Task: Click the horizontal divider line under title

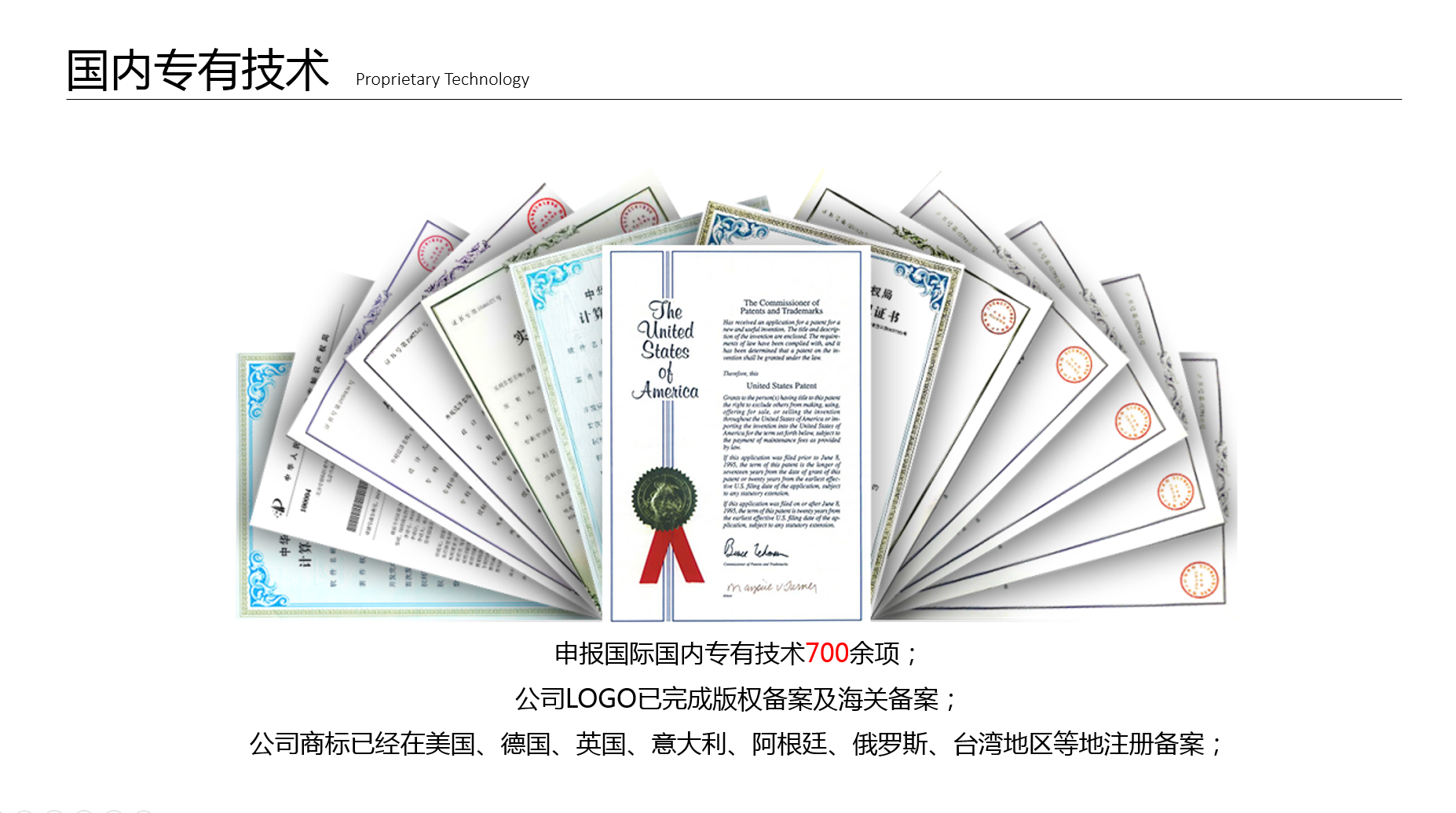Action: tap(733, 100)
